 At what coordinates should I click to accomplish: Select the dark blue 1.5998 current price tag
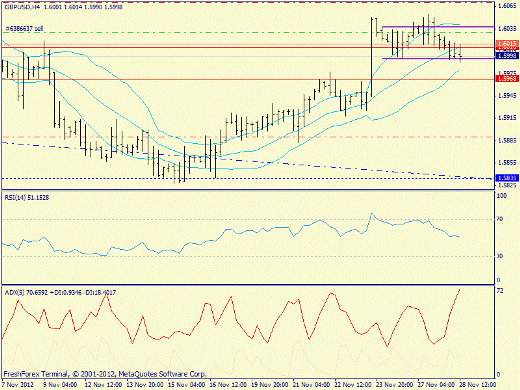[x=507, y=56]
